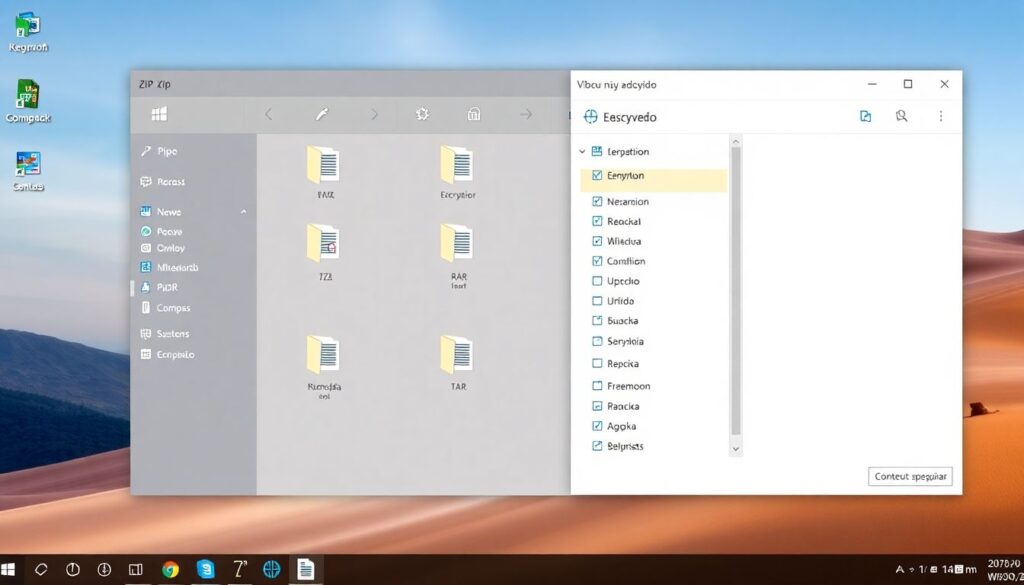Collapse the Newe section in sidebar

click(243, 212)
